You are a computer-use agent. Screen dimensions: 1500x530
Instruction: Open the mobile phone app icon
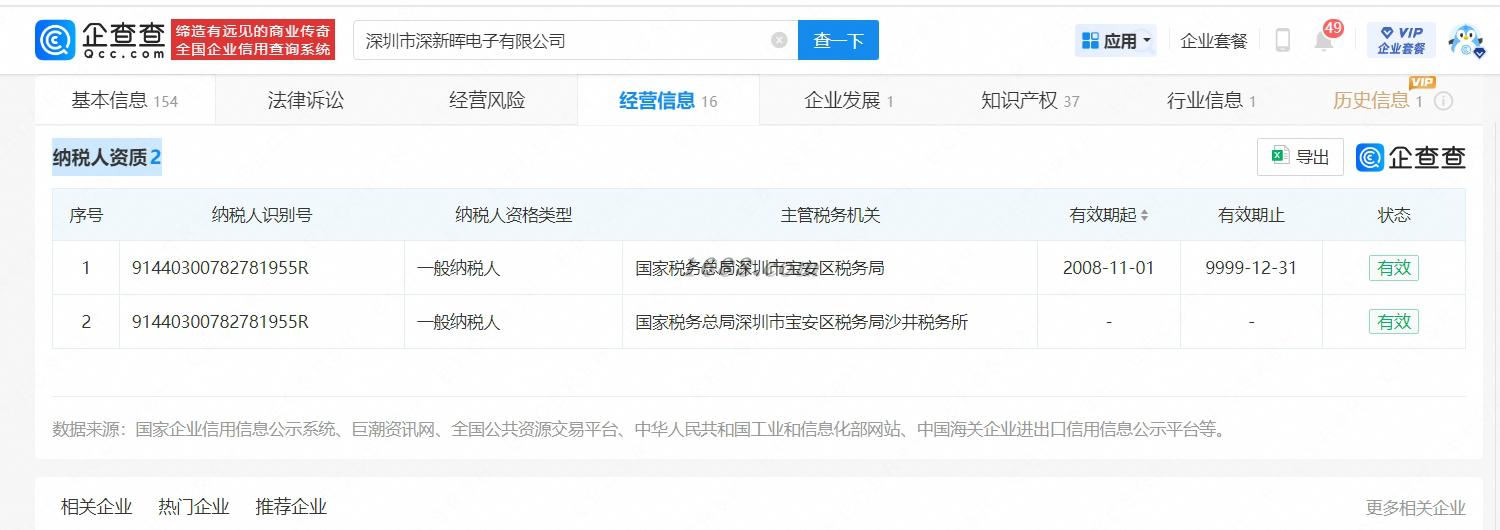click(x=1283, y=40)
